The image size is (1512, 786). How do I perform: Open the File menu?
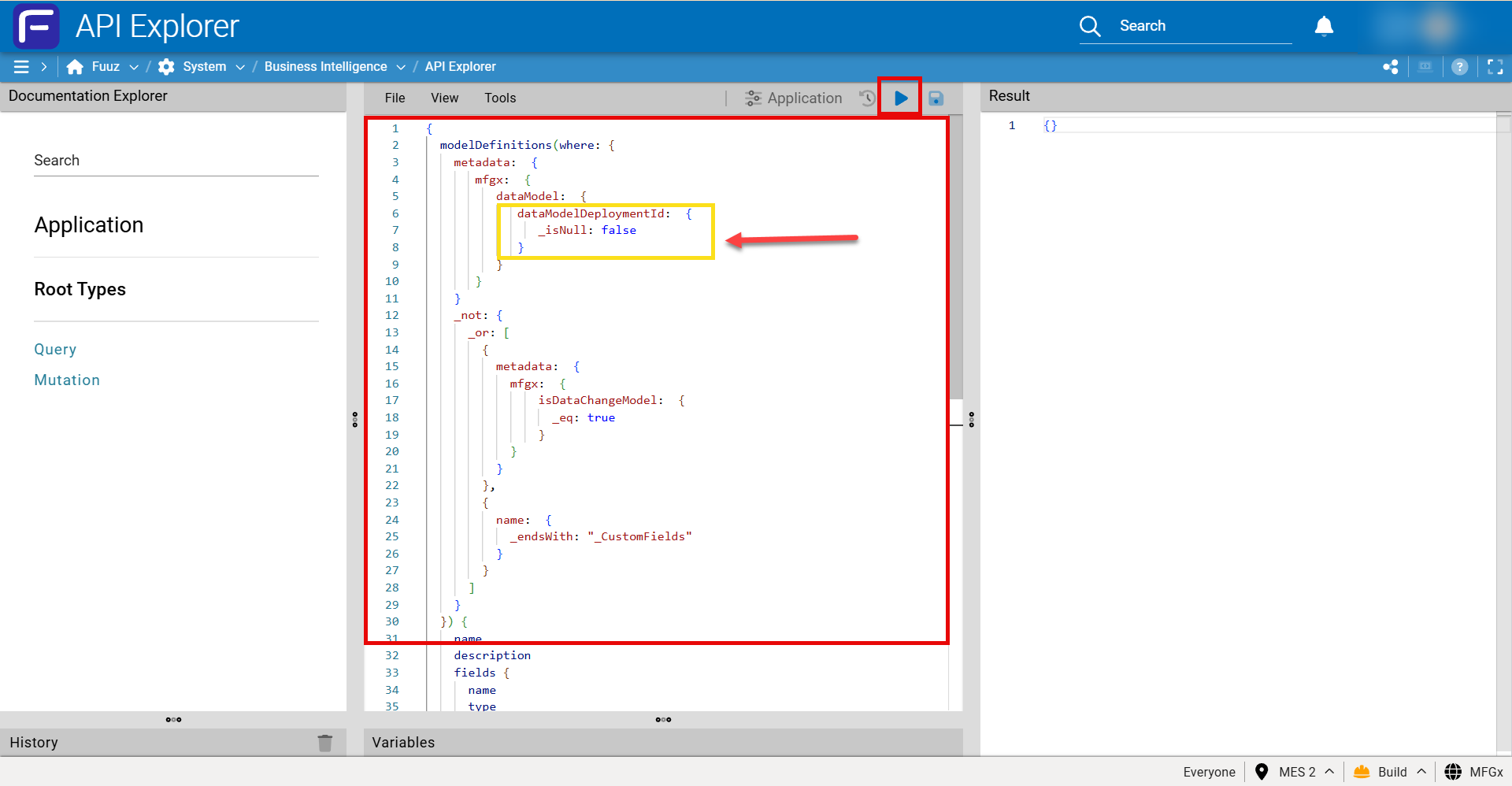[395, 98]
